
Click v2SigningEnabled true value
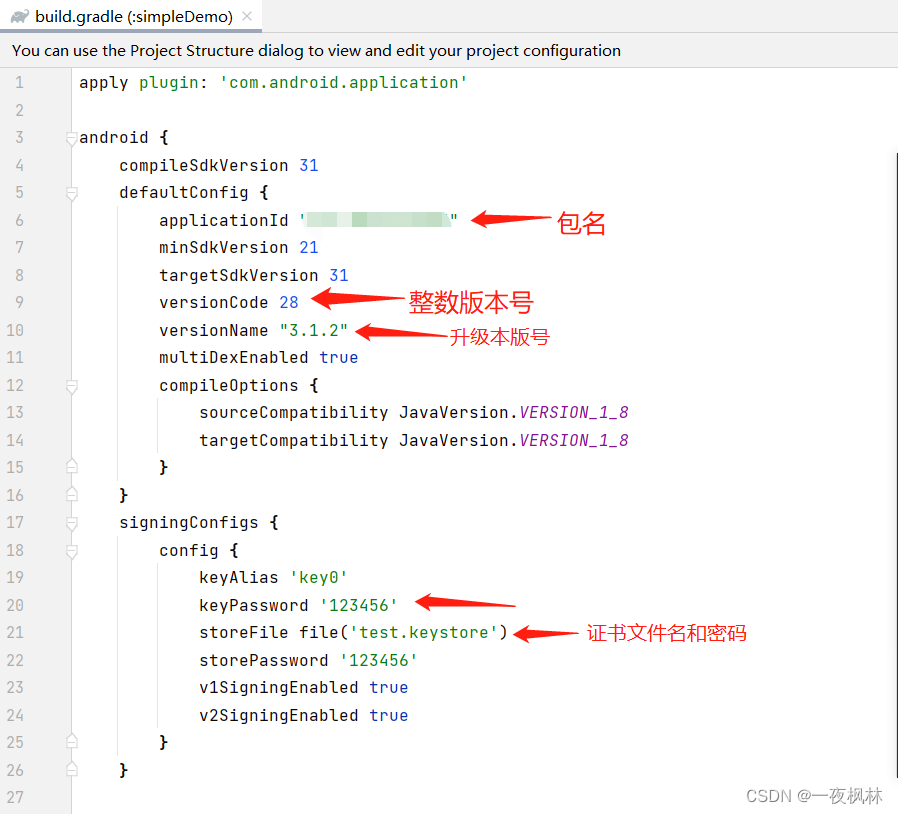click(x=388, y=715)
